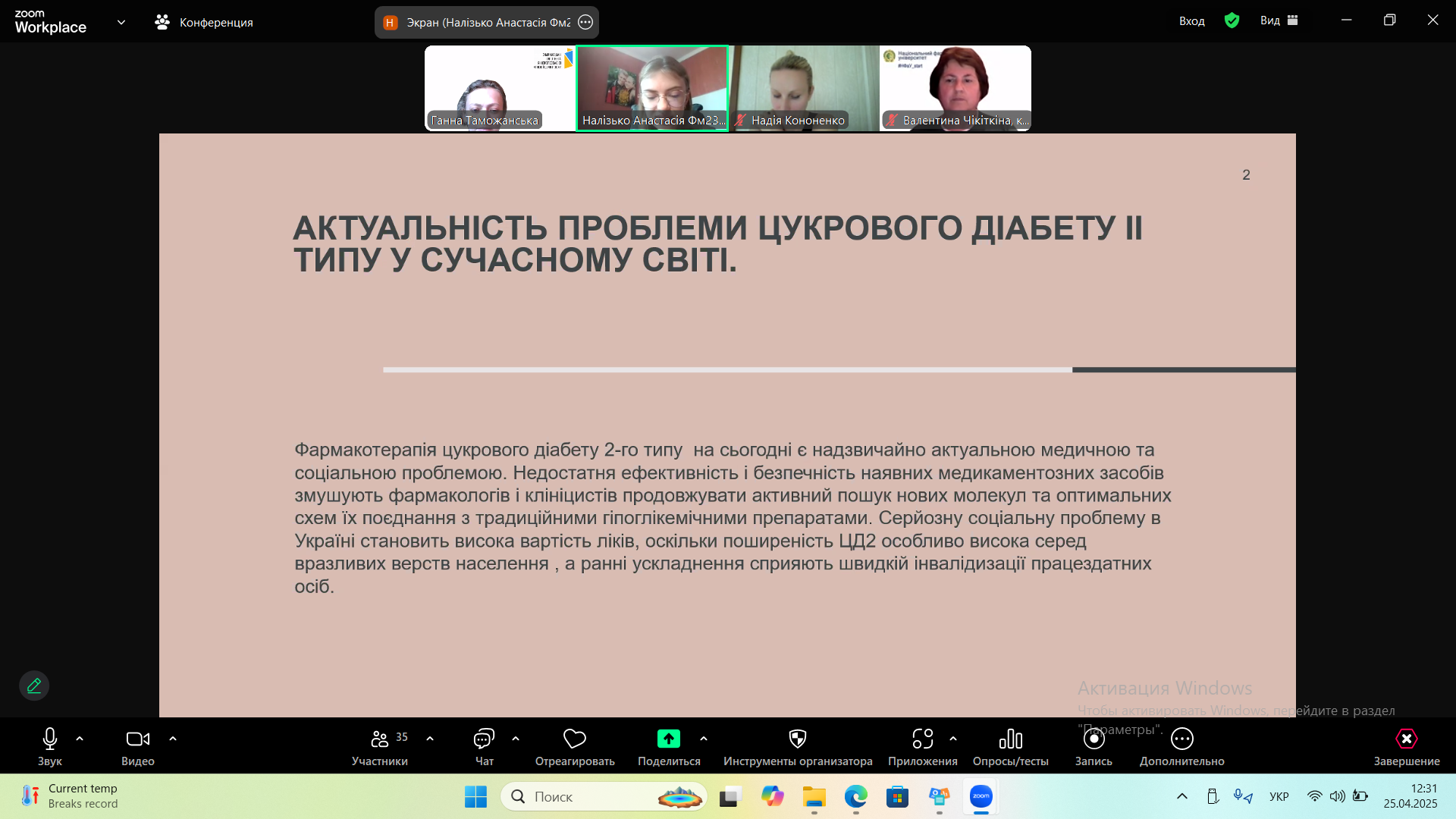
Task: Expand chat options arrow beside Чат
Action: pos(516,739)
